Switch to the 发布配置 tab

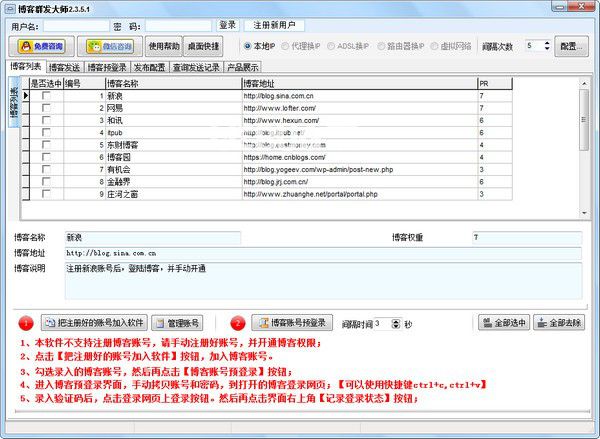click(150, 67)
